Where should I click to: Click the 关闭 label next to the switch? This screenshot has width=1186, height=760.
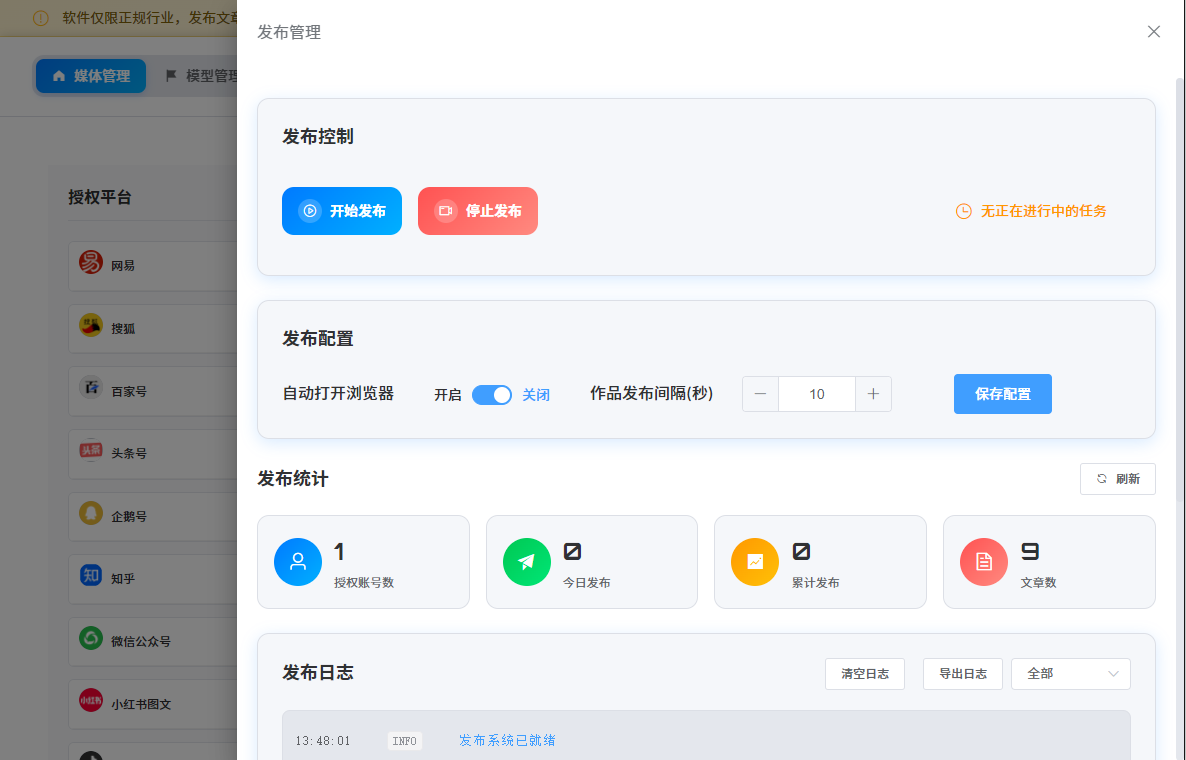pos(536,395)
